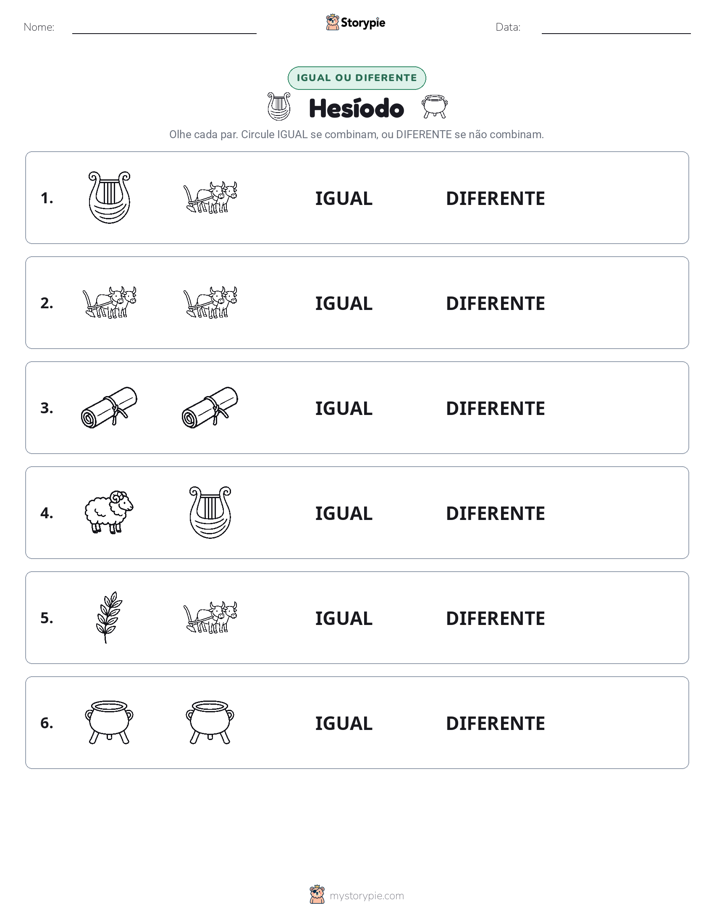Click the lyre icon beside Hesíodo title
Screen dimensions: 714x924
click(279, 107)
